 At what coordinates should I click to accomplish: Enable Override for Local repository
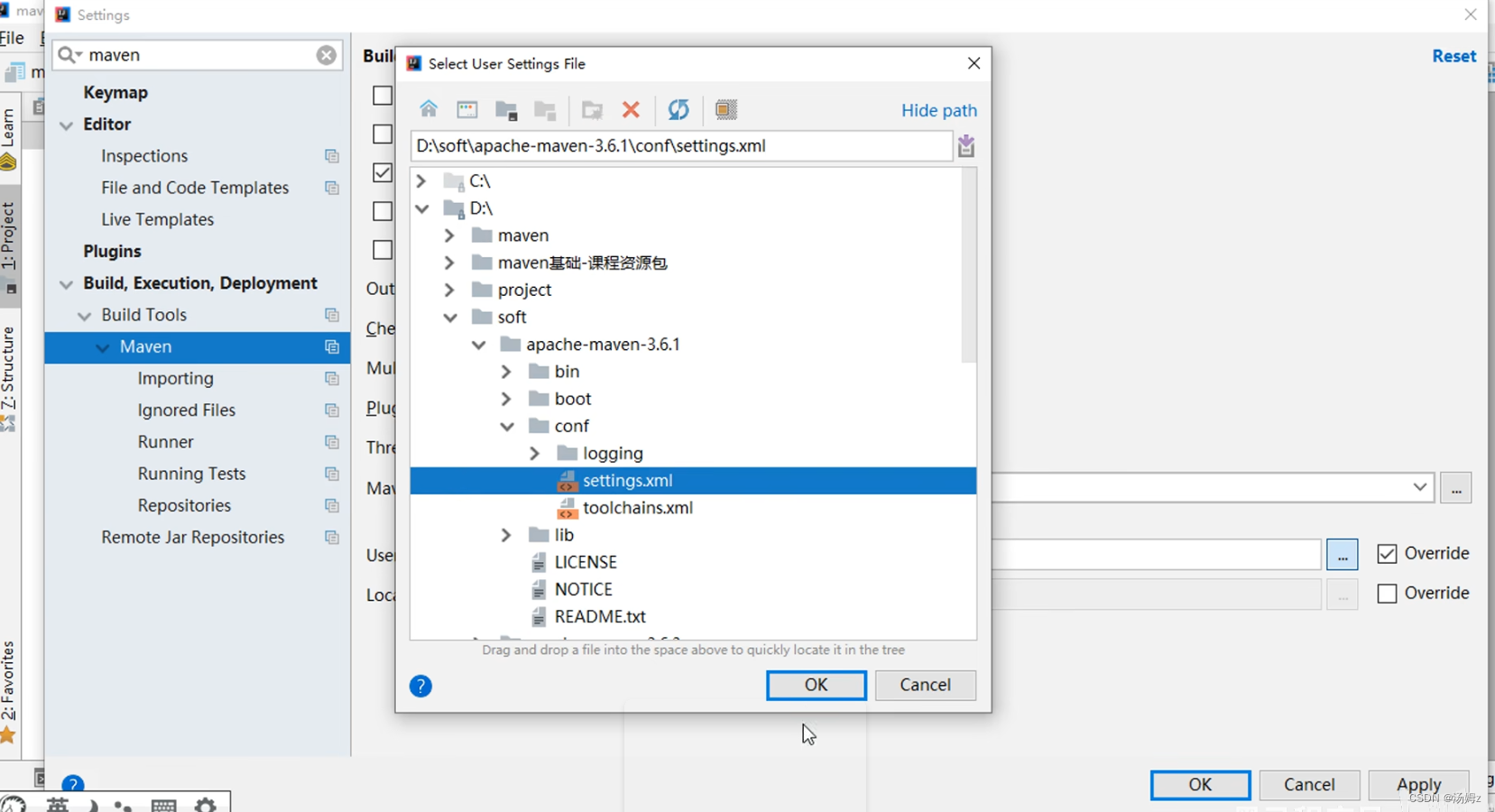1387,593
